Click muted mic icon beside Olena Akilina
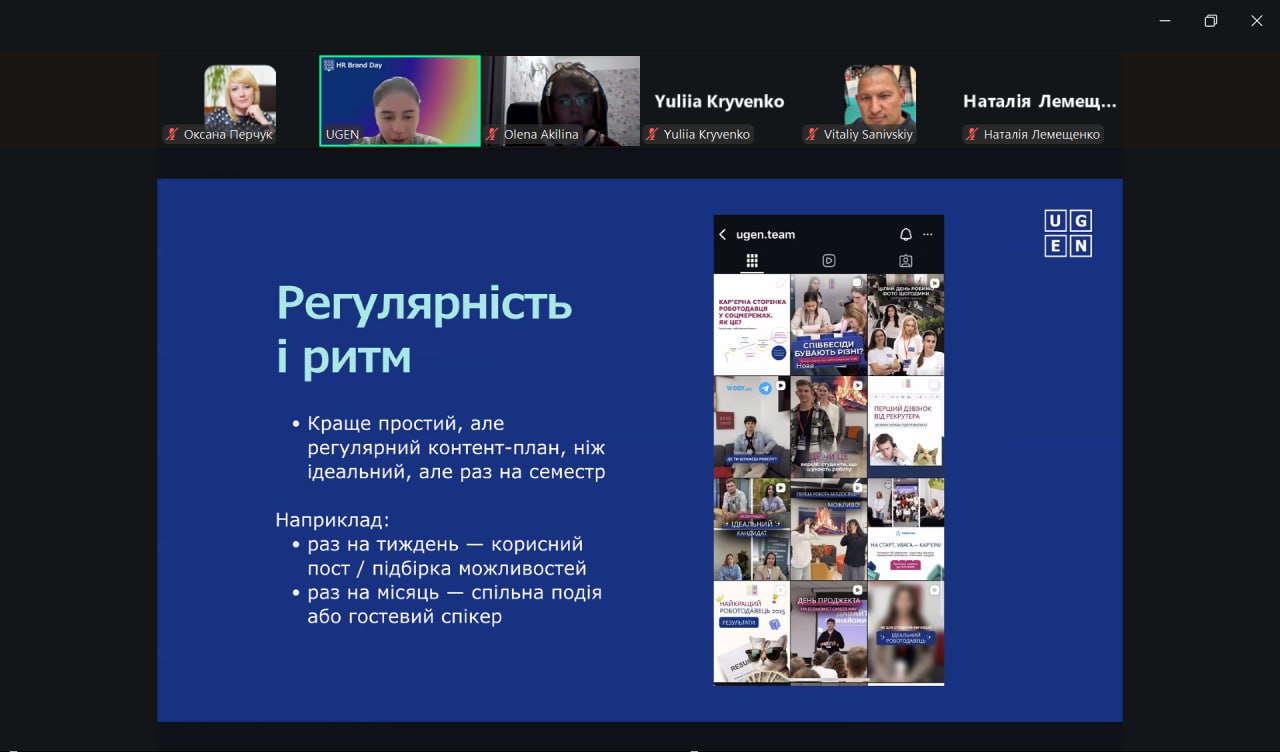This screenshot has height=752, width=1280. point(493,134)
